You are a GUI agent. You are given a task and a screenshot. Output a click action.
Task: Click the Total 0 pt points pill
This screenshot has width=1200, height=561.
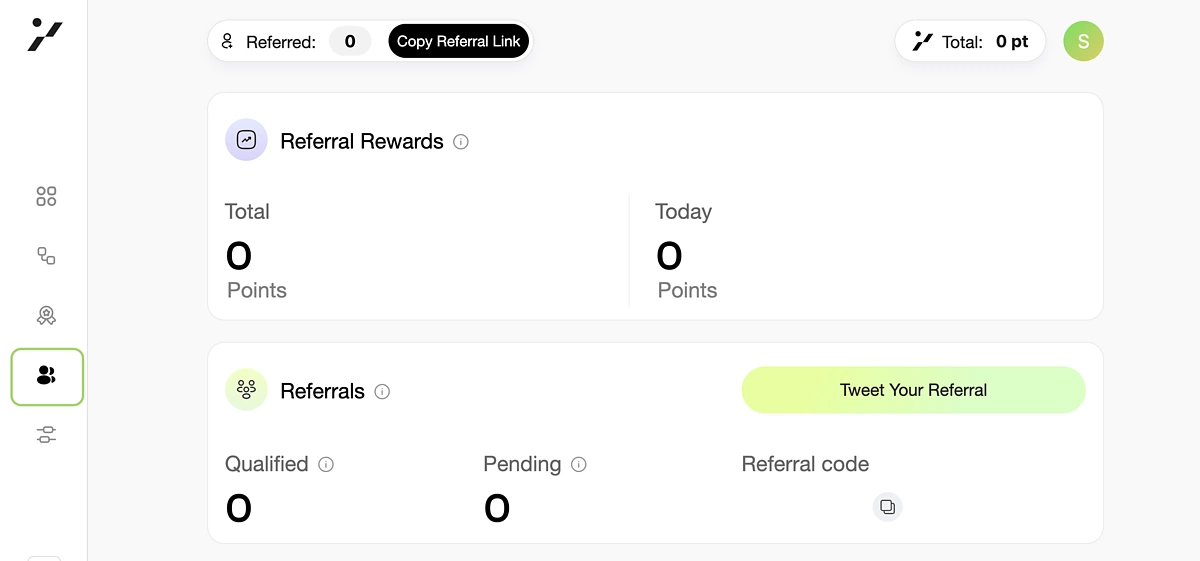970,42
